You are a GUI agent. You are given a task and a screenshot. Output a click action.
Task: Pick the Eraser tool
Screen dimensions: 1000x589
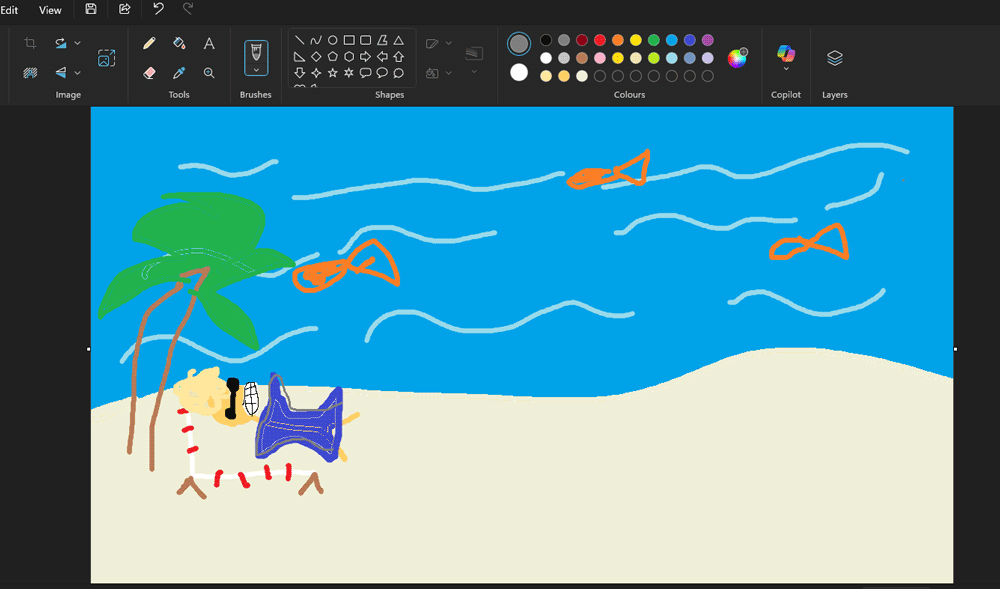tap(149, 73)
